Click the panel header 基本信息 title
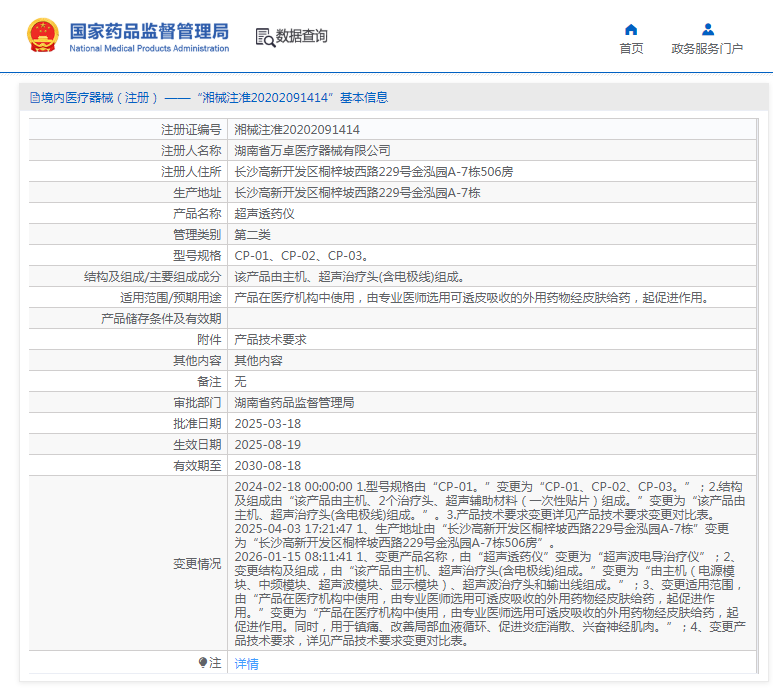This screenshot has height=695, width=773. click(364, 98)
